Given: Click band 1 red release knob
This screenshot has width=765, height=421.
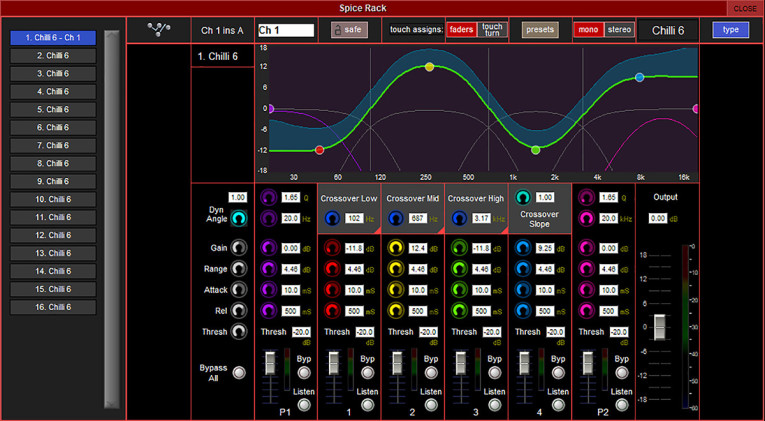Looking at the screenshot, I should point(332,310).
